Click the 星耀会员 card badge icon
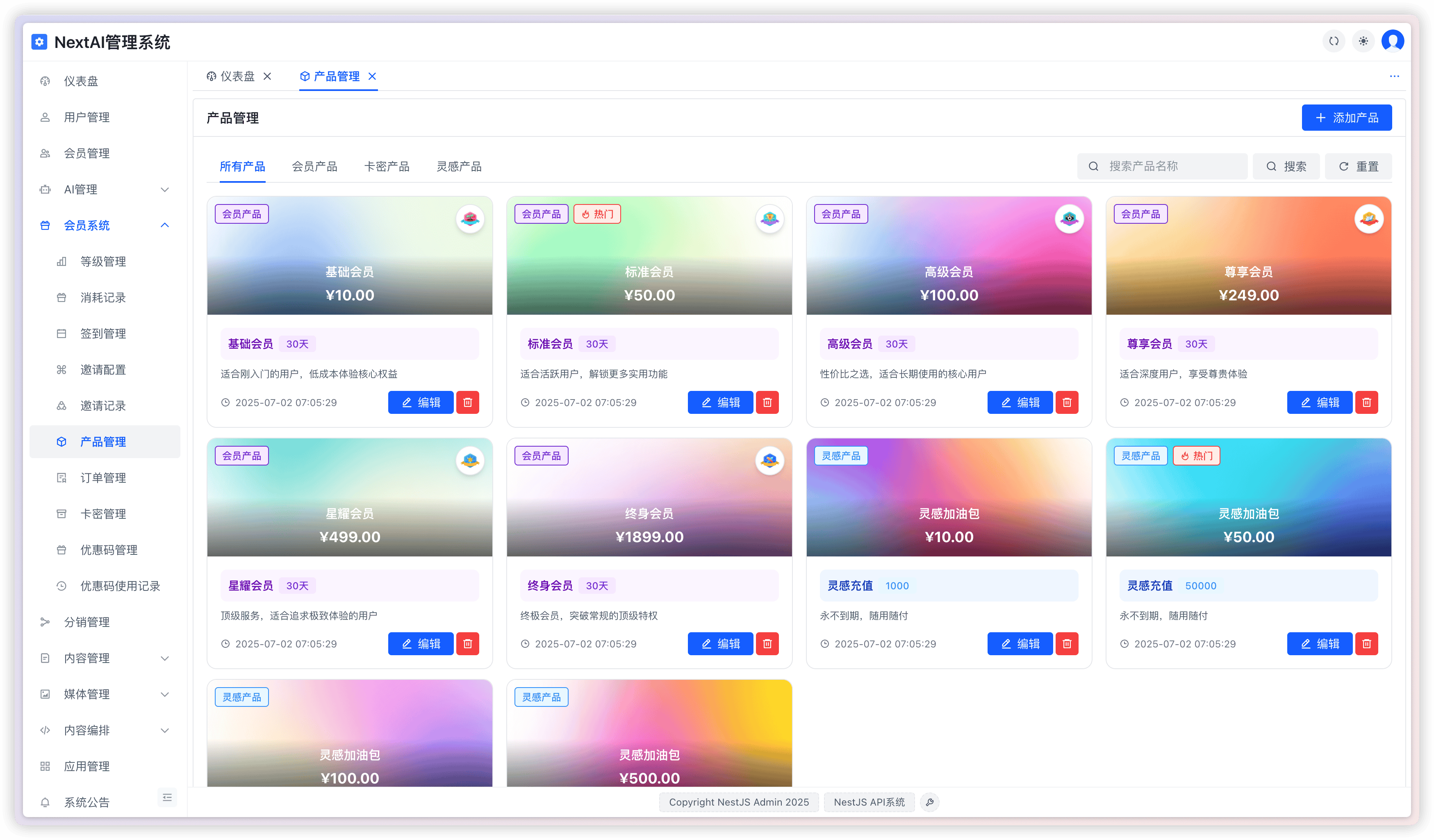The image size is (1434, 840). tap(470, 460)
